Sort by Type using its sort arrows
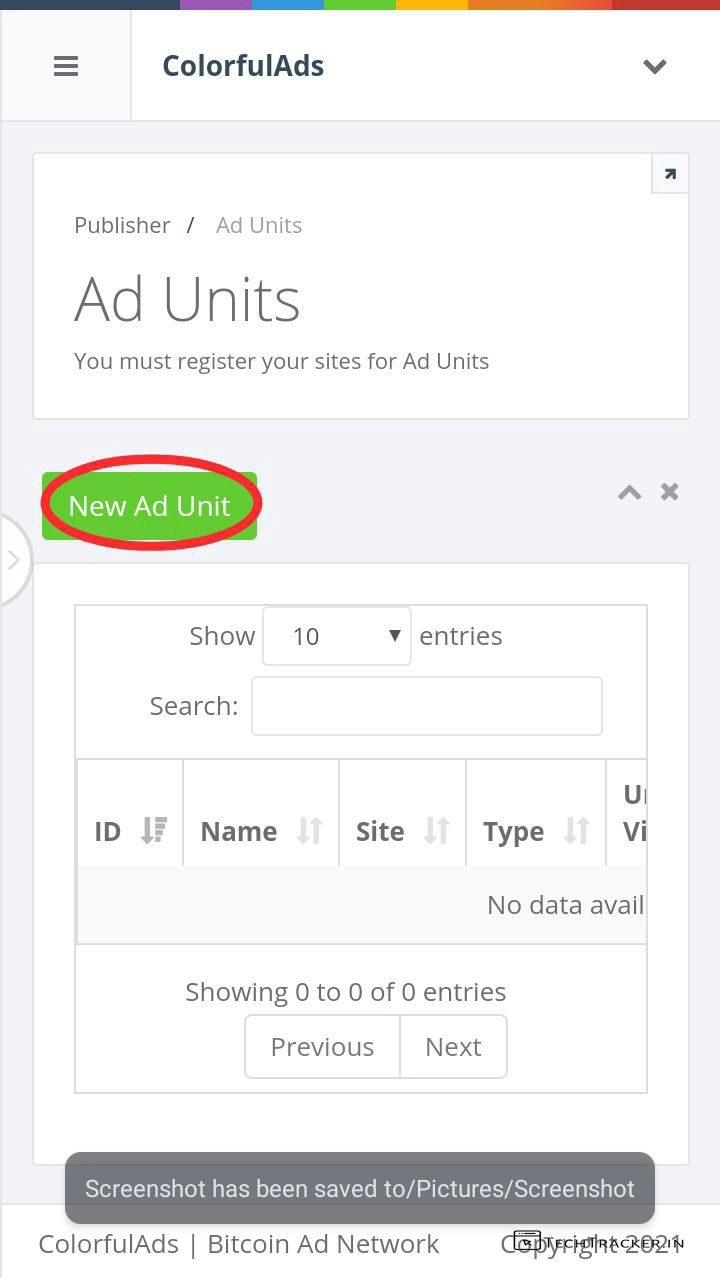Screen dimensions: 720x1278 click(577, 831)
